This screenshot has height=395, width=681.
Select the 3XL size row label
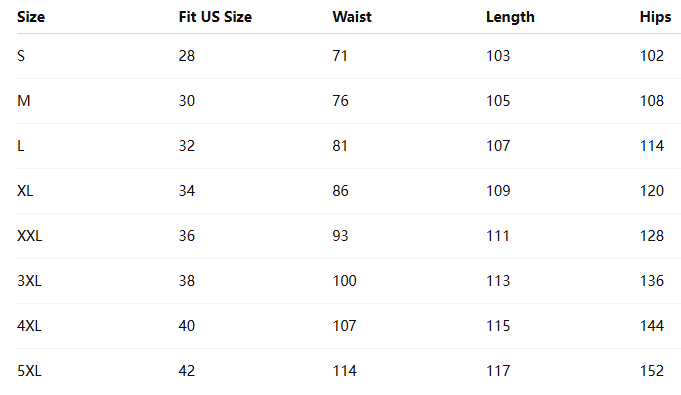29,281
